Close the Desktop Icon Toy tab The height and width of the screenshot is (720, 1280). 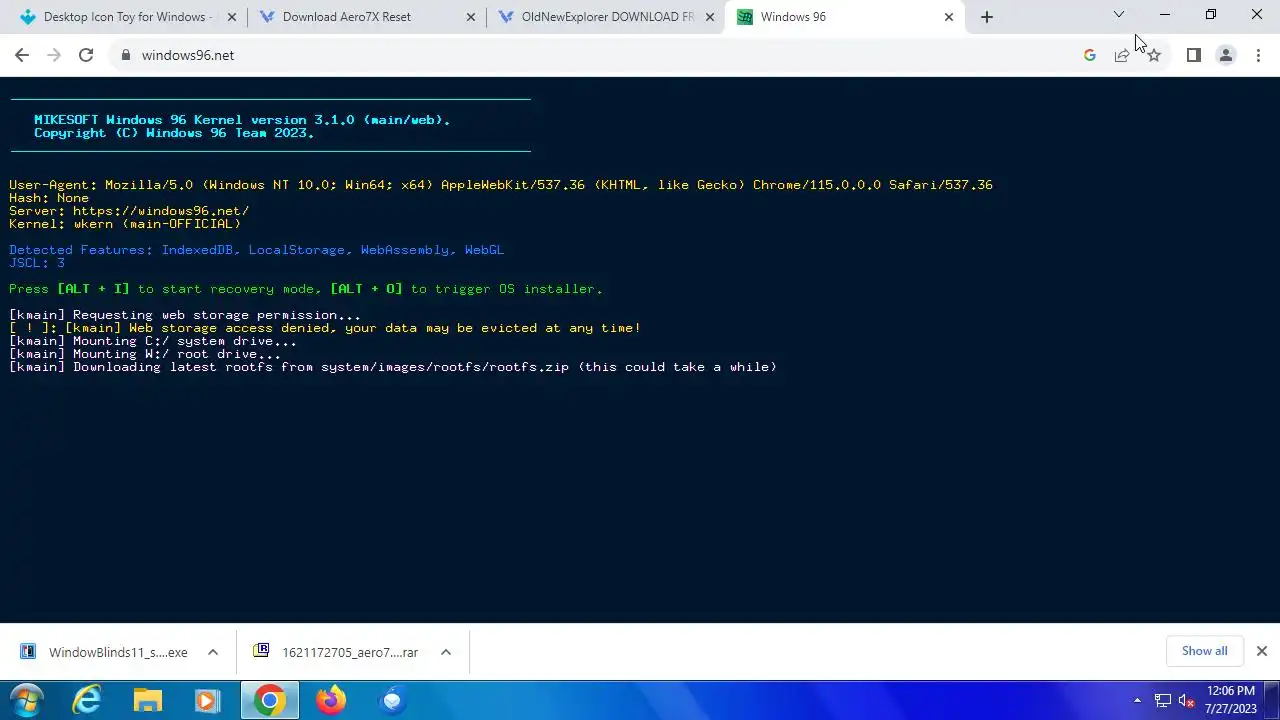pyautogui.click(x=232, y=17)
